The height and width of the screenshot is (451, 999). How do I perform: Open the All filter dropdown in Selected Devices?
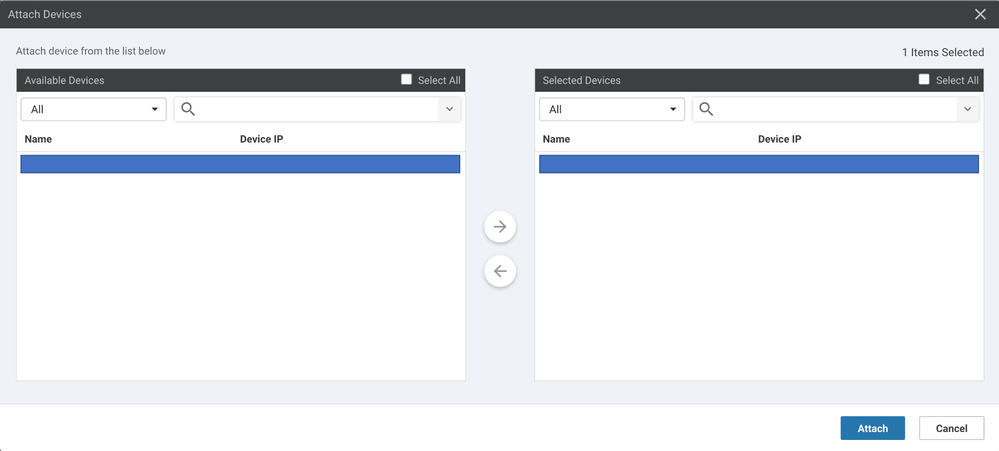(612, 110)
